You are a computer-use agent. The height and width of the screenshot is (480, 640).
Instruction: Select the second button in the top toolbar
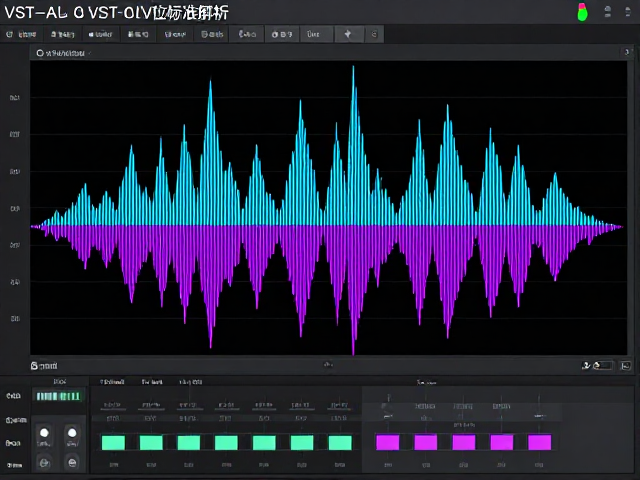pos(62,34)
